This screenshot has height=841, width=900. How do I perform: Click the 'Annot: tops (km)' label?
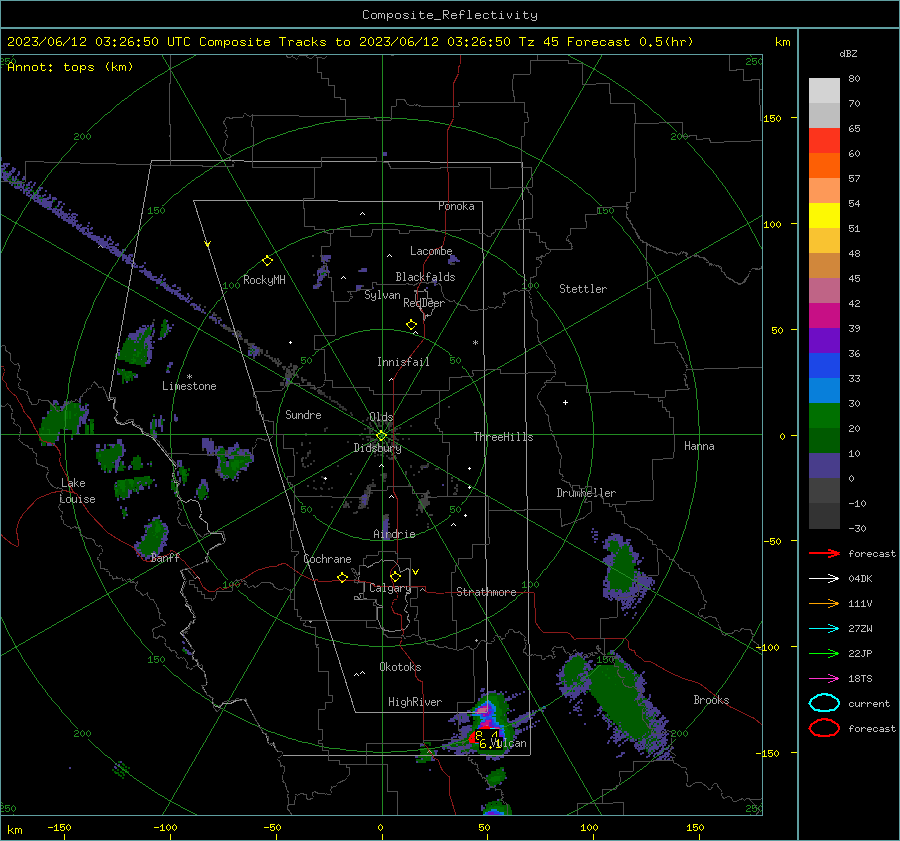(70, 67)
